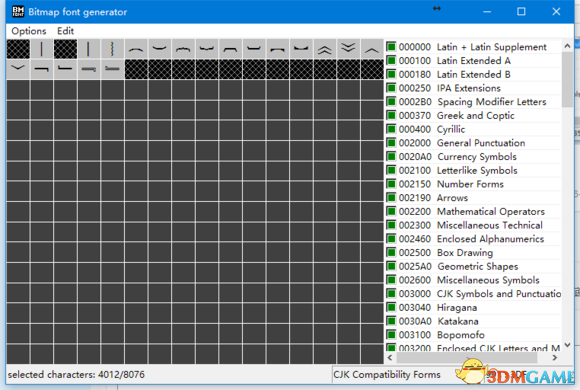
Task: Click the block list scroll-down arrow
Action: coord(567,345)
